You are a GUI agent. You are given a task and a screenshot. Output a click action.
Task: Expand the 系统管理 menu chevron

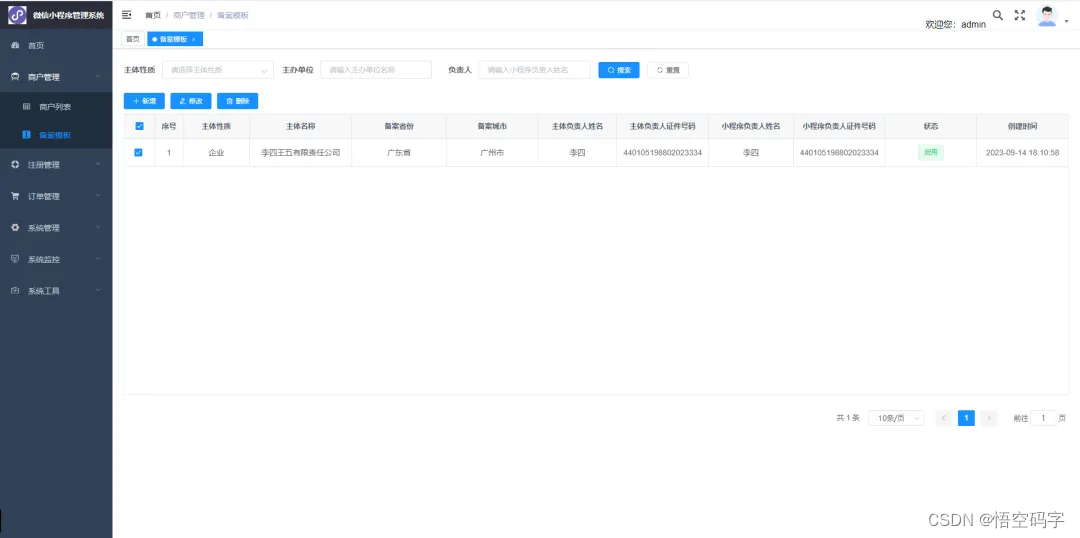(98, 228)
